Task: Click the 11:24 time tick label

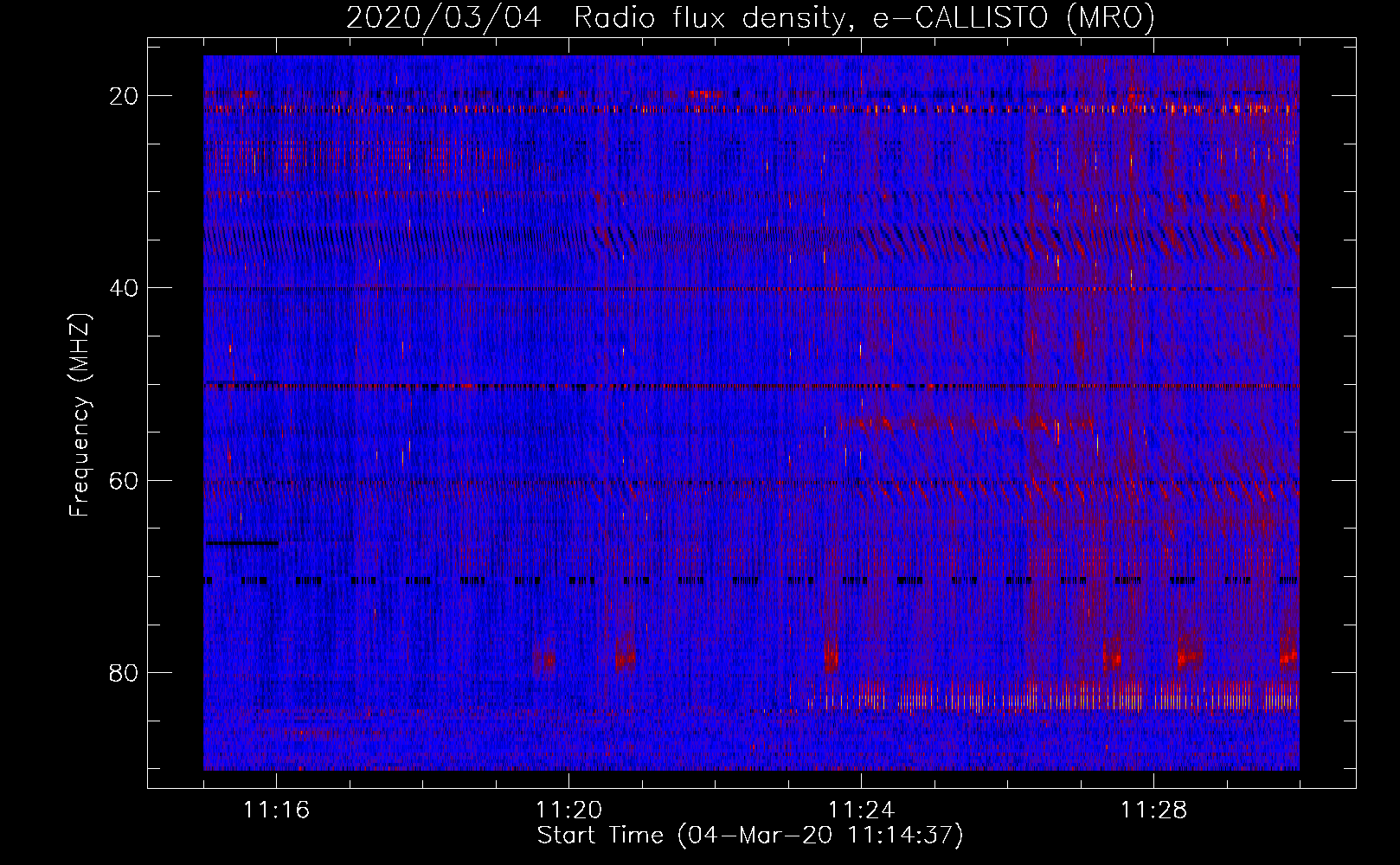Action: click(862, 811)
